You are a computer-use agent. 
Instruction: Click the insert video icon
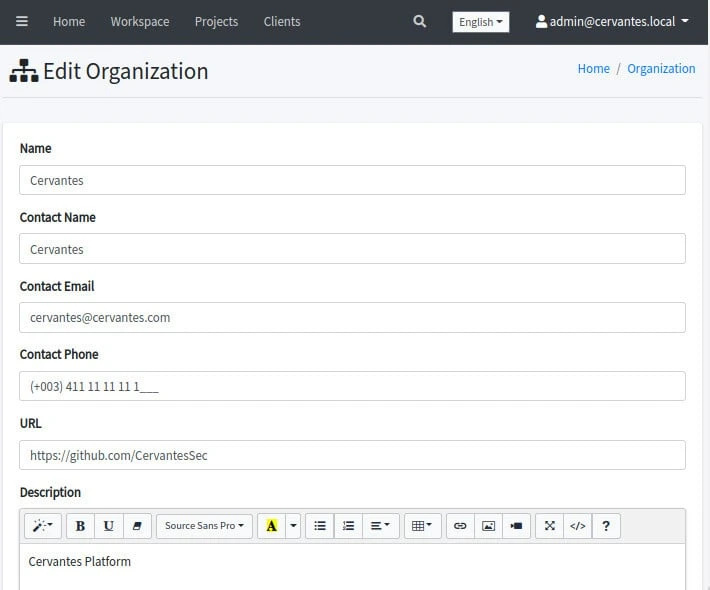[x=516, y=526]
